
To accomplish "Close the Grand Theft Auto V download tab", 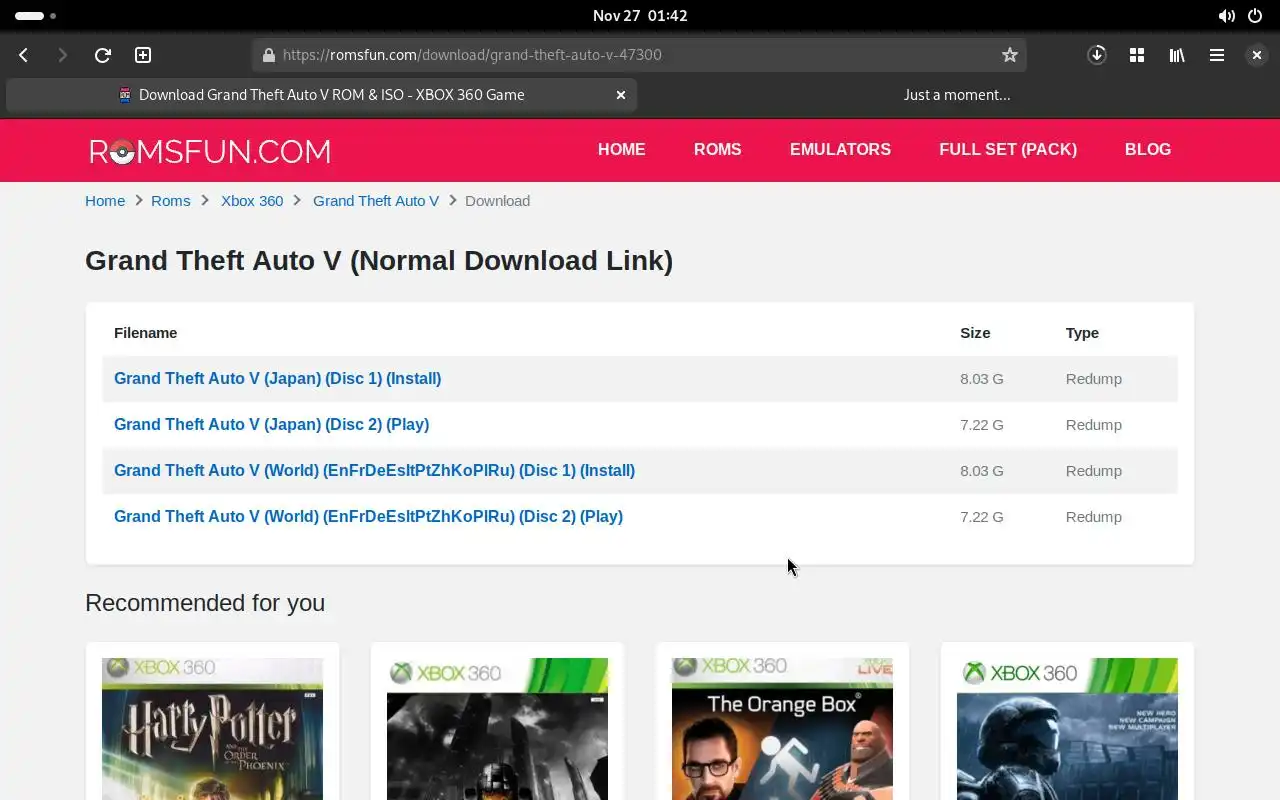I will pyautogui.click(x=621, y=95).
